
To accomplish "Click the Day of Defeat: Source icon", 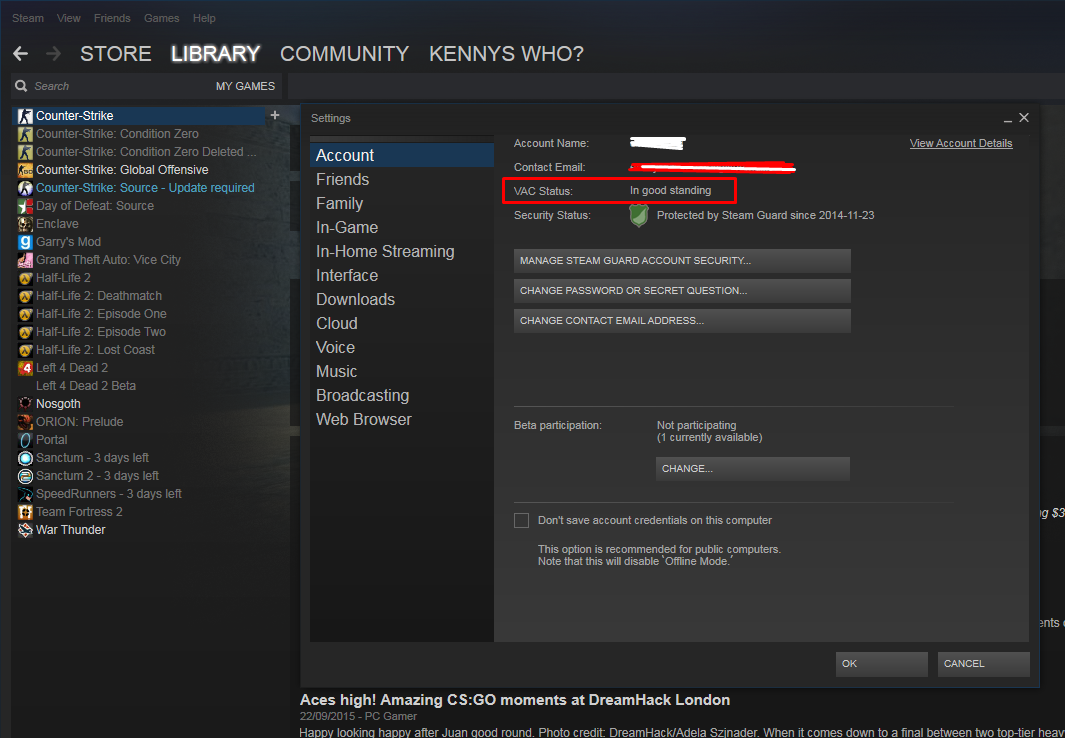I will pyautogui.click(x=25, y=206).
